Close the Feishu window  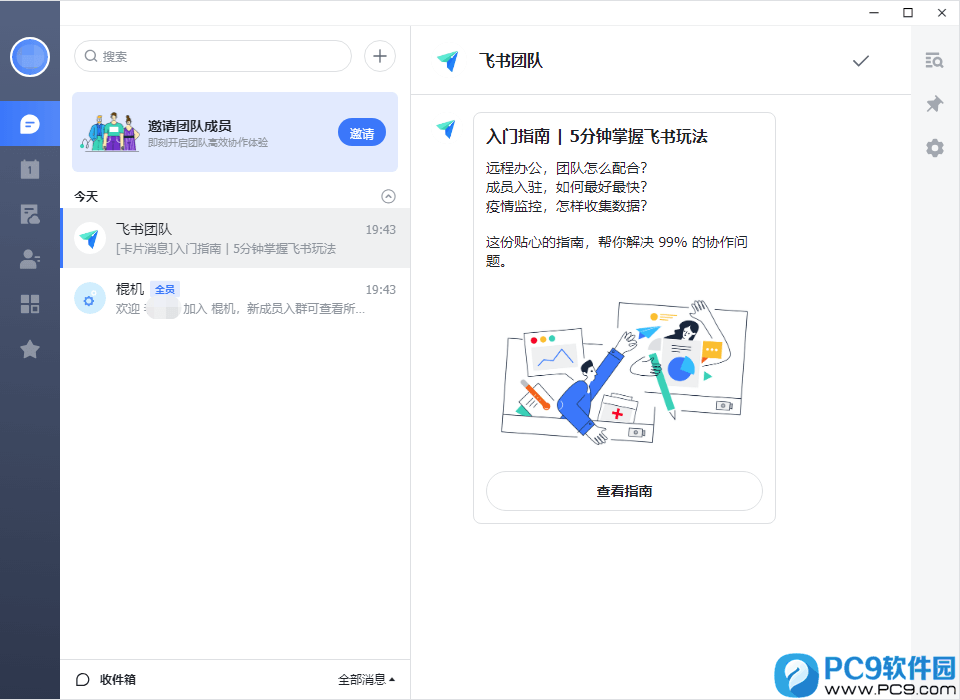[x=942, y=13]
